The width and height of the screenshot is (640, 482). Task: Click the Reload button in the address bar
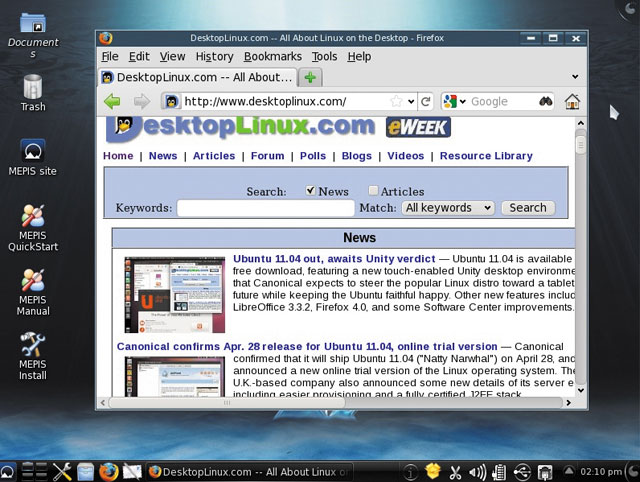point(425,101)
